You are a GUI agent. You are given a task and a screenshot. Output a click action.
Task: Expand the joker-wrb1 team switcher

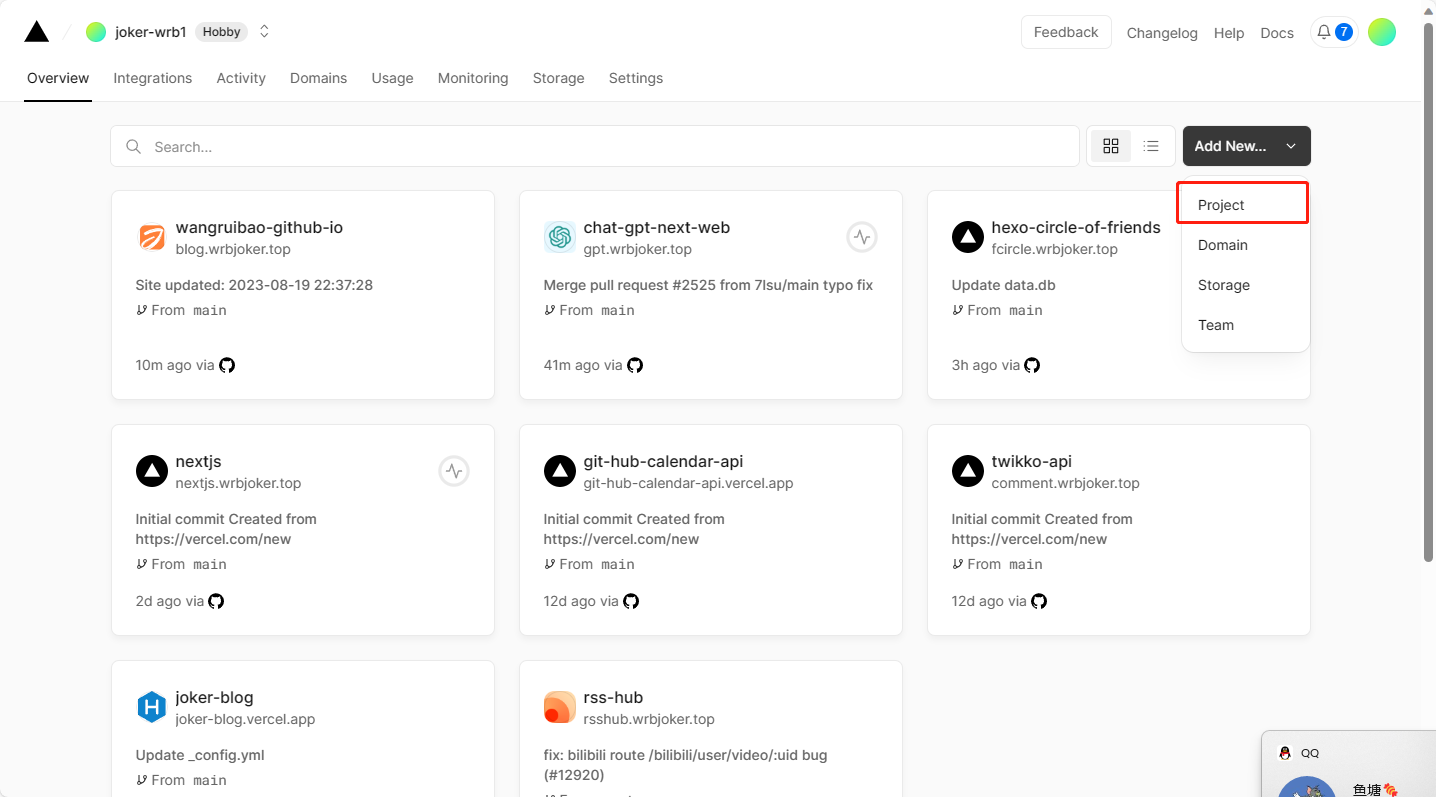click(264, 32)
